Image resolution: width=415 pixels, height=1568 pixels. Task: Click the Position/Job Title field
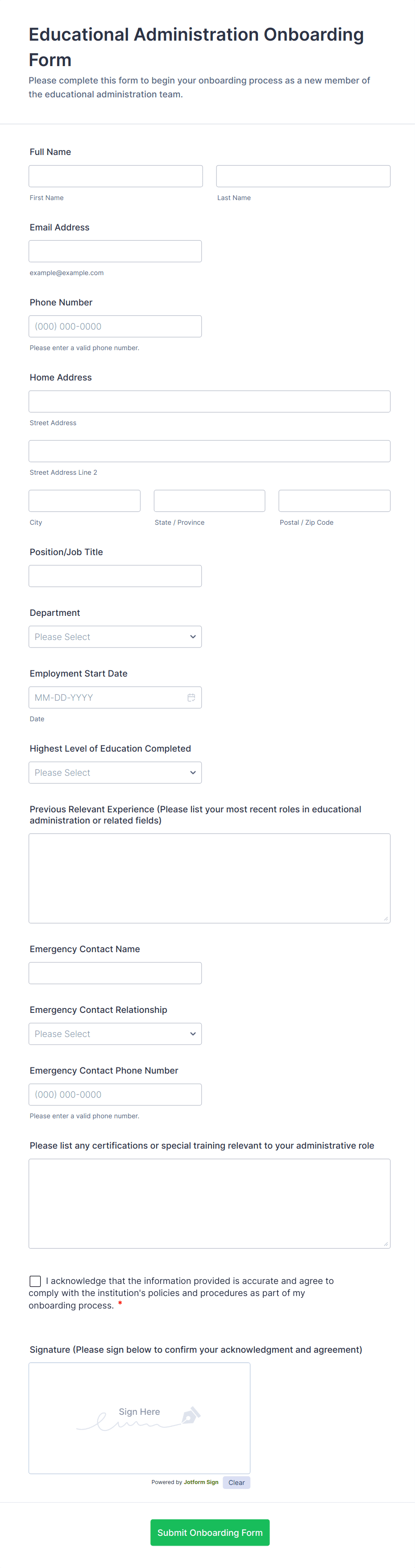click(x=115, y=576)
